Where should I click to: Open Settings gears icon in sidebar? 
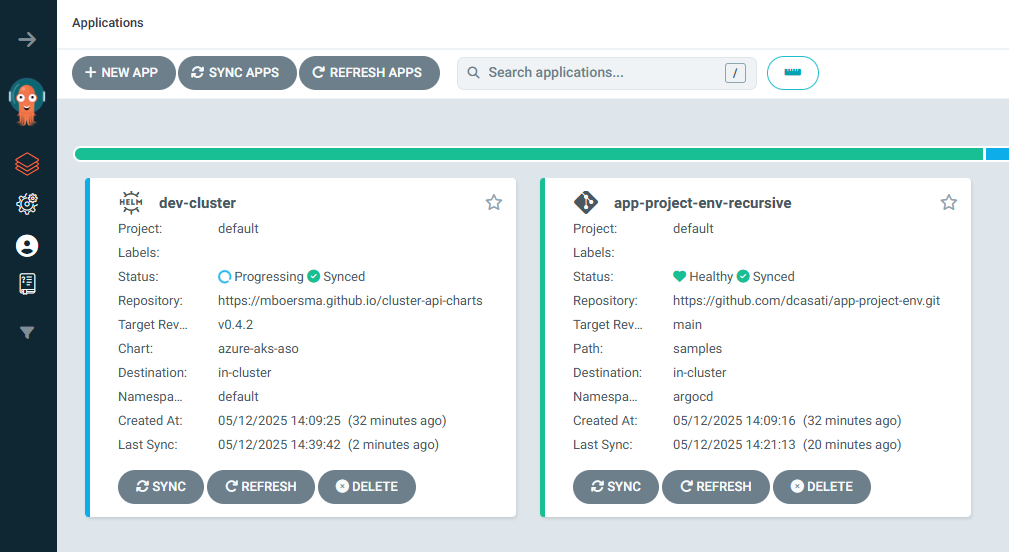click(27, 204)
